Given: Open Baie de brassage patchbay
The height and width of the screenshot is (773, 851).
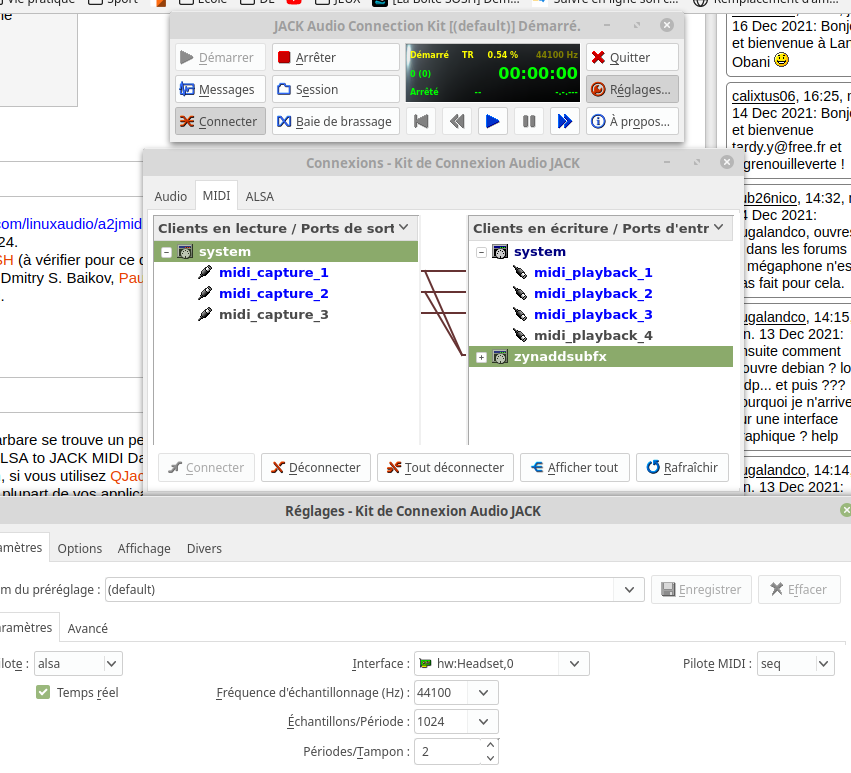Looking at the screenshot, I should pyautogui.click(x=335, y=121).
